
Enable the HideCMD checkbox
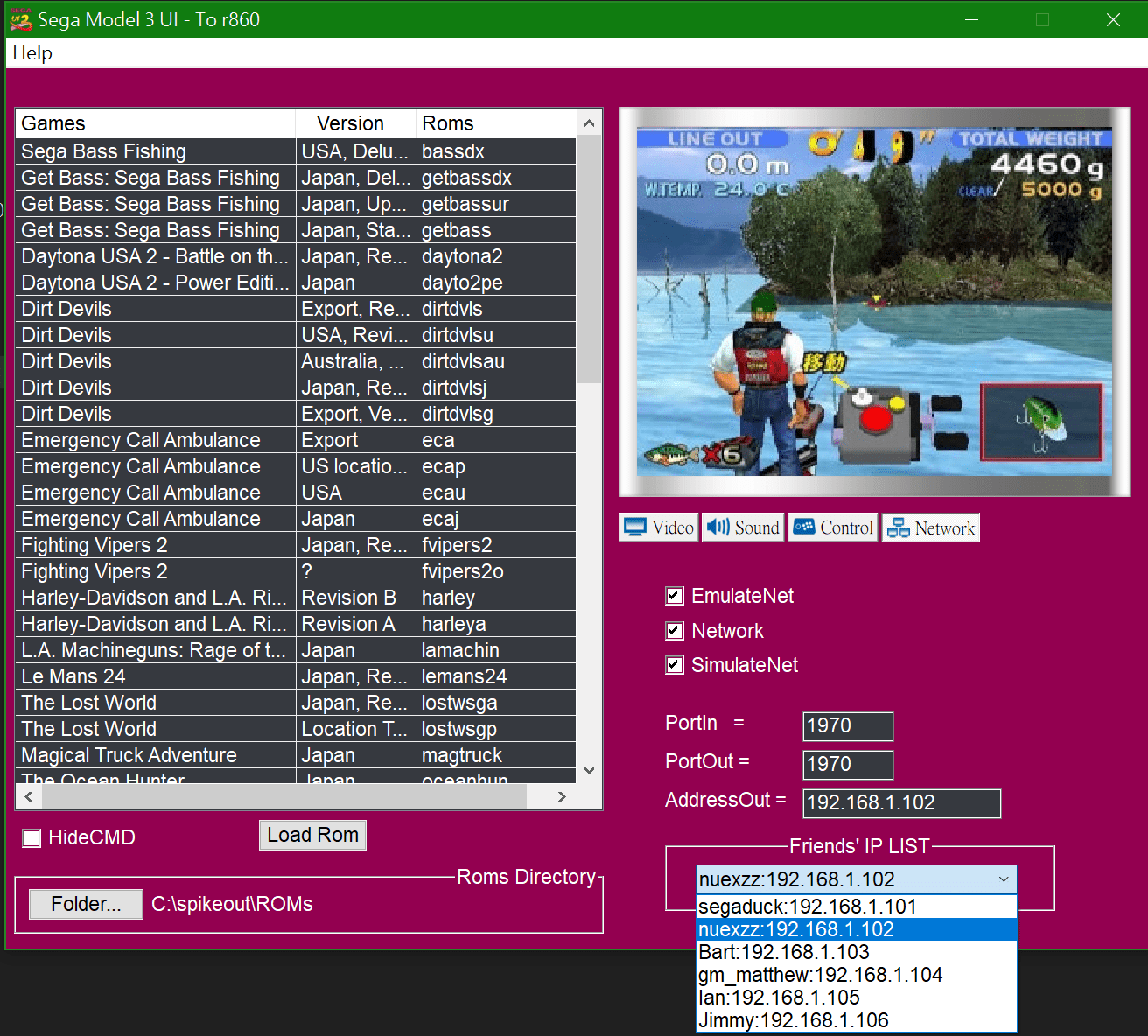pyautogui.click(x=31, y=838)
